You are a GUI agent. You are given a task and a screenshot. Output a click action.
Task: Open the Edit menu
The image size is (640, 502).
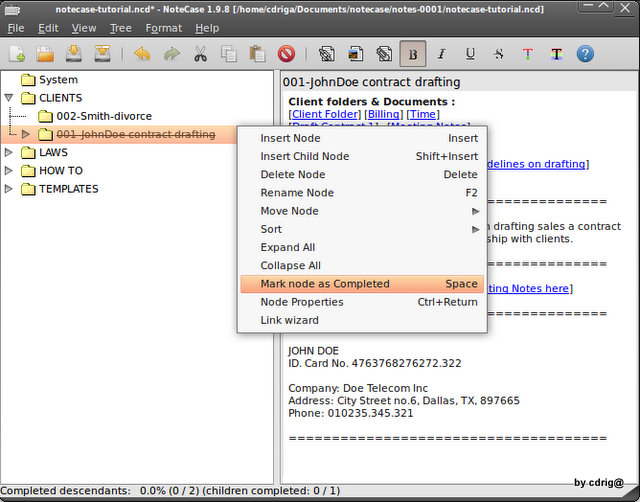click(x=48, y=28)
